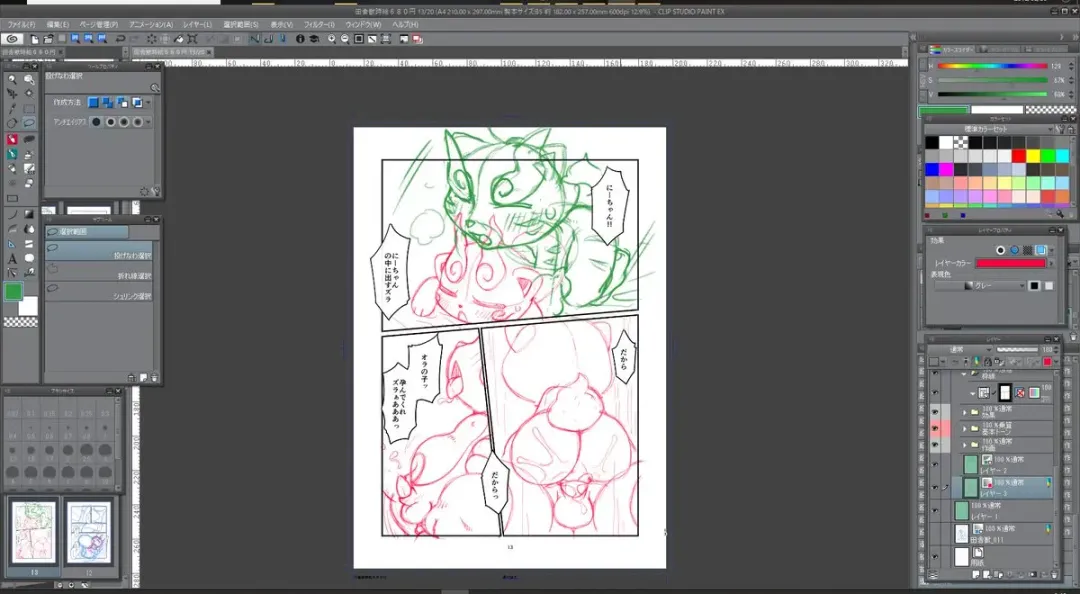Click the new document icon in command bar
The height and width of the screenshot is (594, 1080).
[x=35, y=39]
